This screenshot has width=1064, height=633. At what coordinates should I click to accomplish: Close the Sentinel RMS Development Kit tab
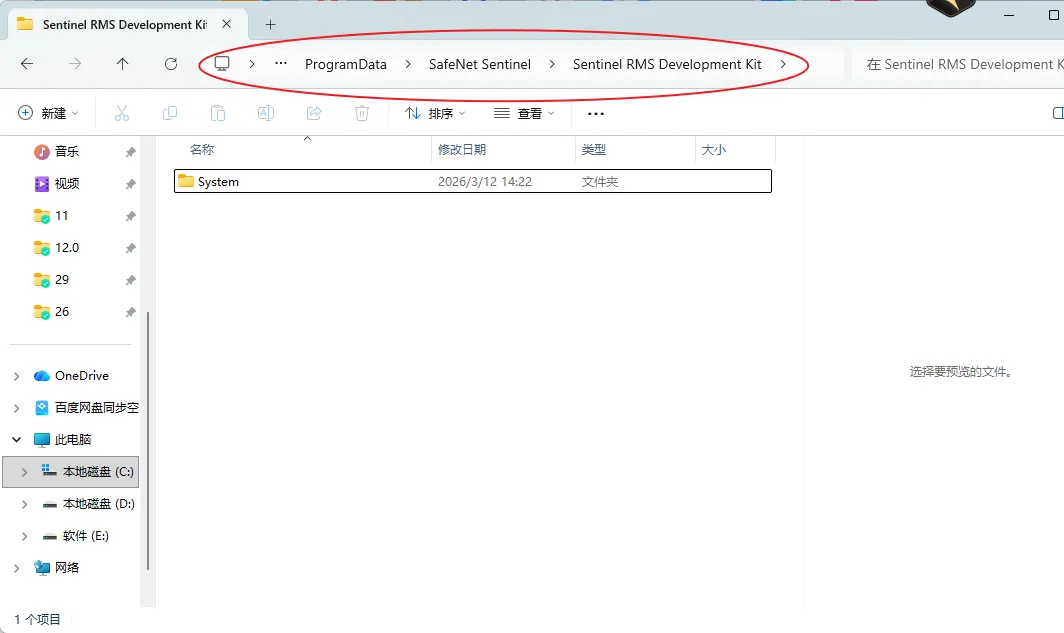[x=227, y=24]
